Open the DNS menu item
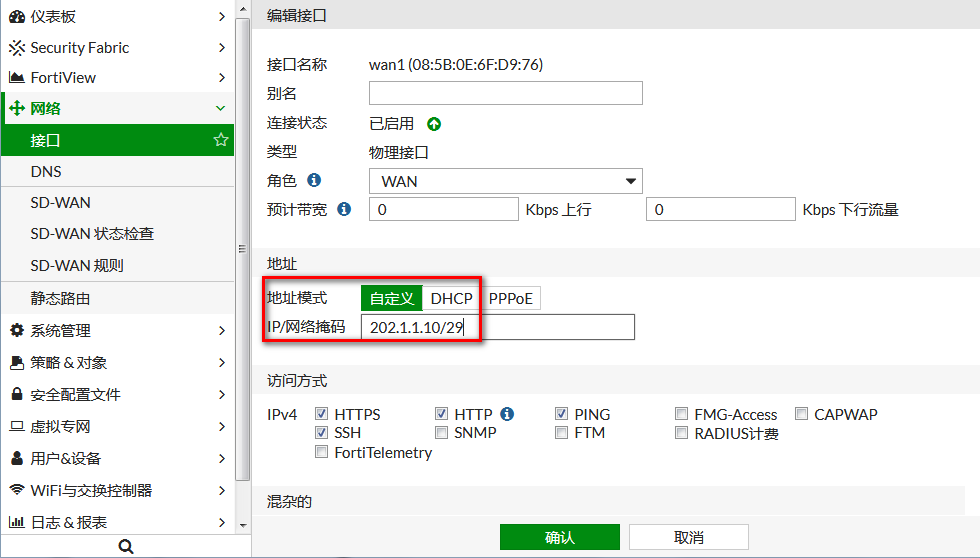980x558 pixels. (x=46, y=172)
